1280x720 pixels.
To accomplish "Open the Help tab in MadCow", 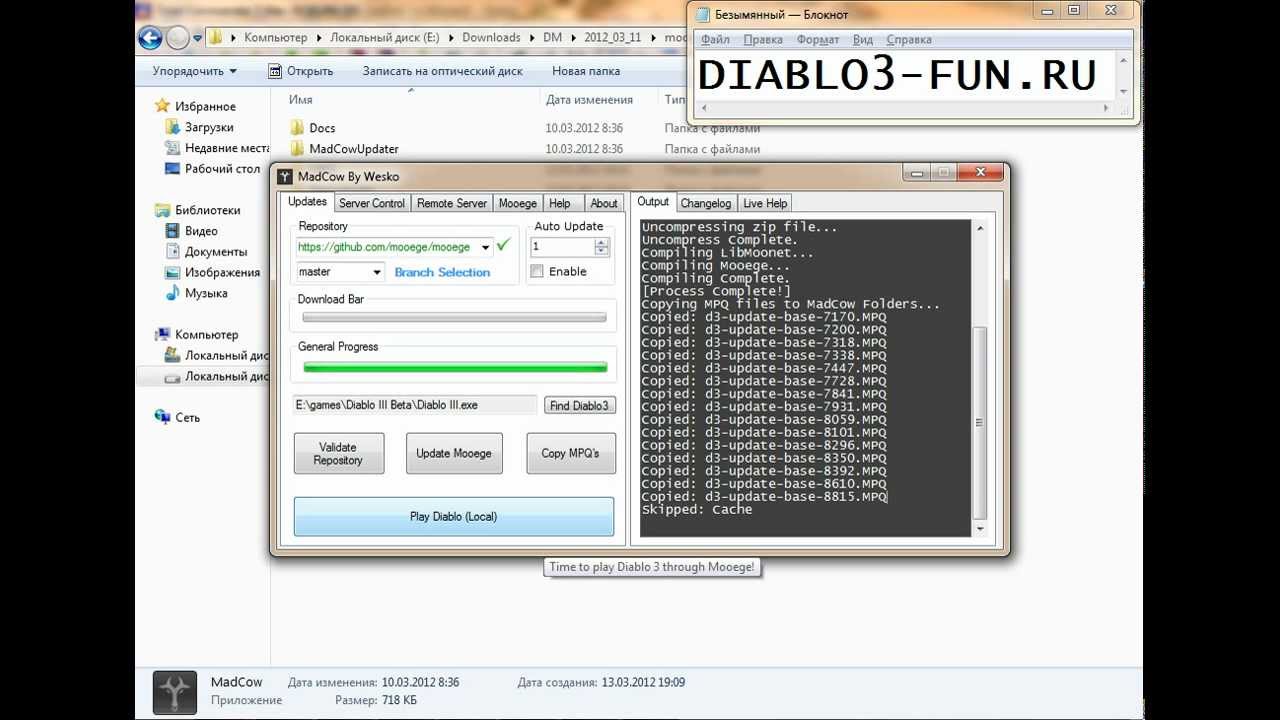I will tap(560, 203).
